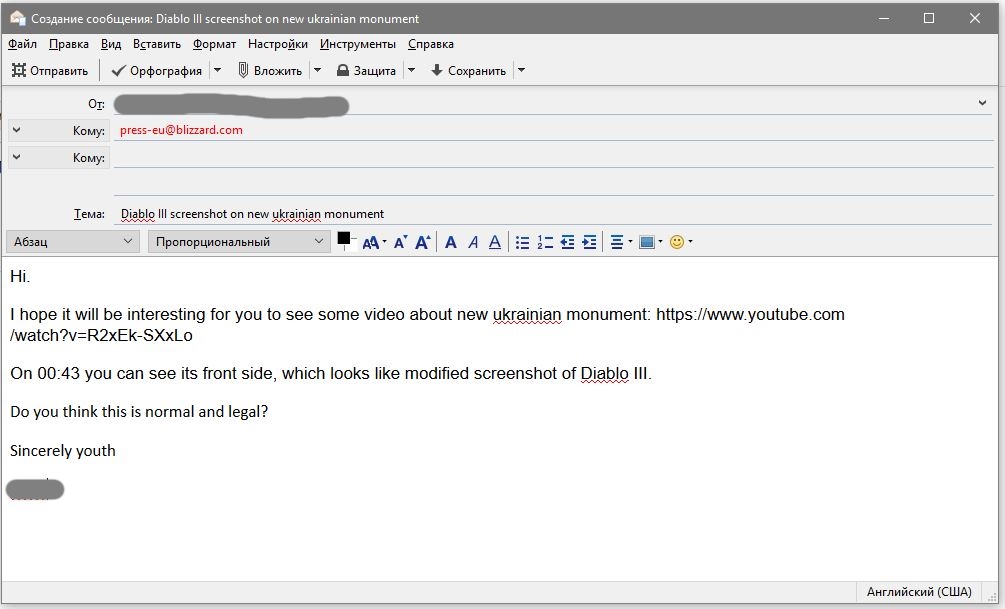Save the draft with Сохранить
Viewport: 1005px width, 609px height.
click(x=469, y=71)
